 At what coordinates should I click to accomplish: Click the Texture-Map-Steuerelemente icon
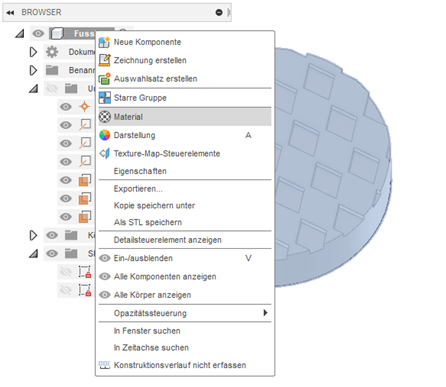pos(105,154)
